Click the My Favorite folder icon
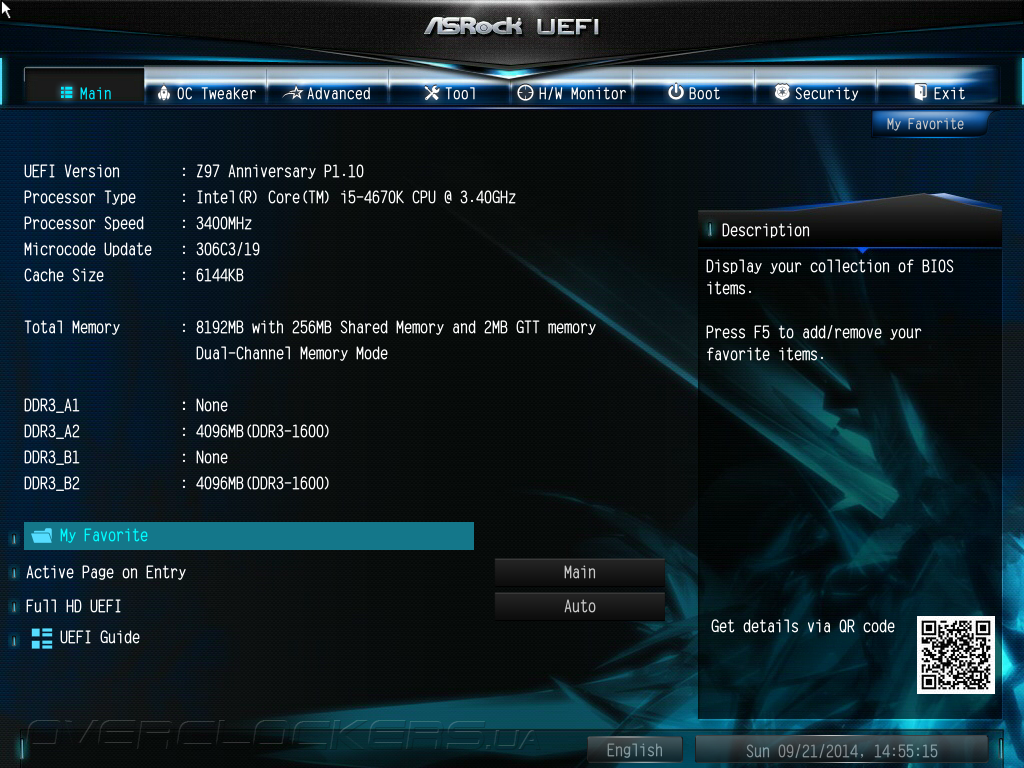This screenshot has width=1024, height=768. point(42,536)
